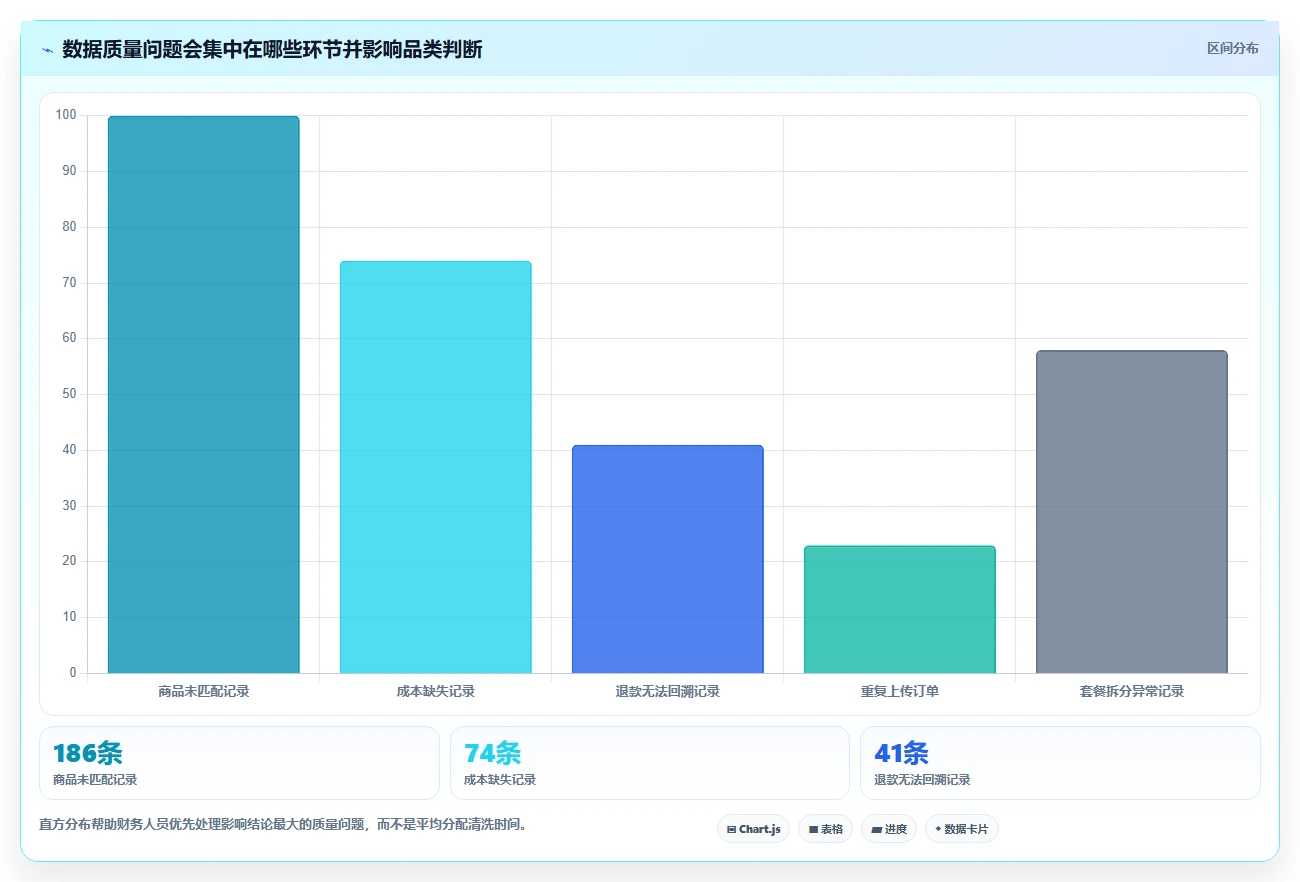The image size is (1300, 882).
Task: Click the x-axis label 重复上传订单
Action: tap(900, 691)
